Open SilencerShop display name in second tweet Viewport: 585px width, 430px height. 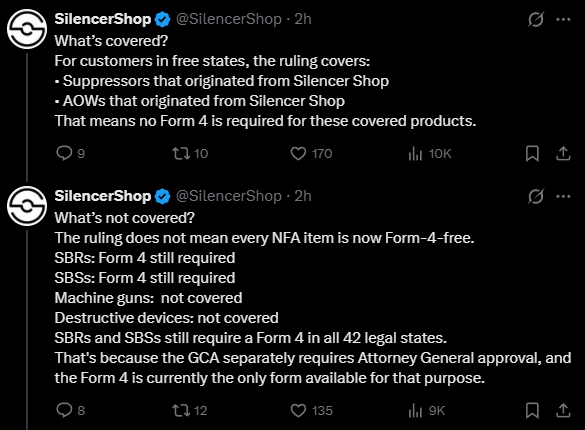point(103,196)
